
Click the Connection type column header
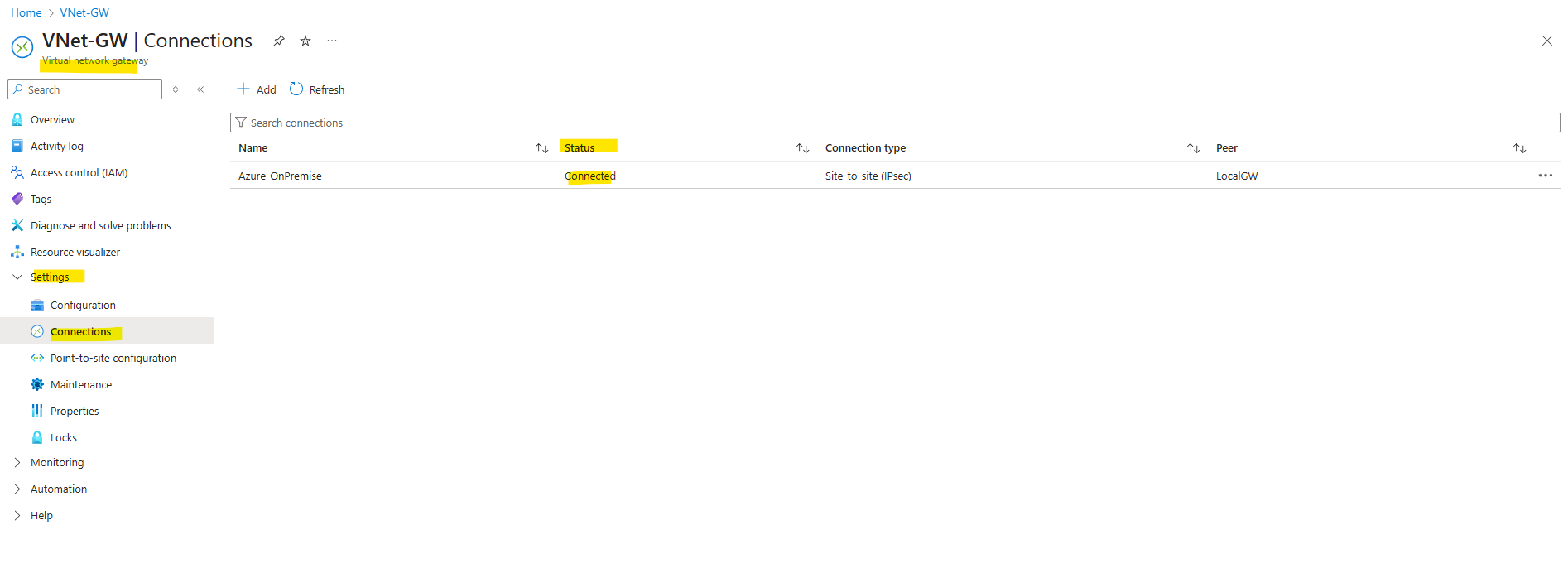[865, 148]
